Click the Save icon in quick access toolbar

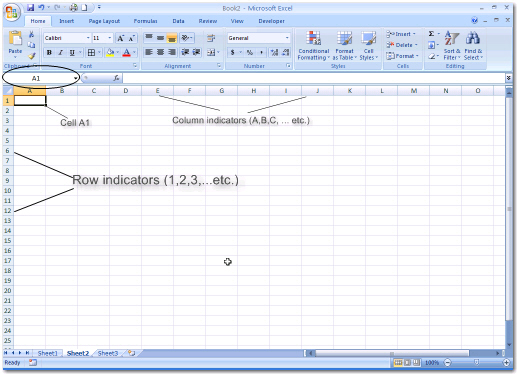point(30,7)
